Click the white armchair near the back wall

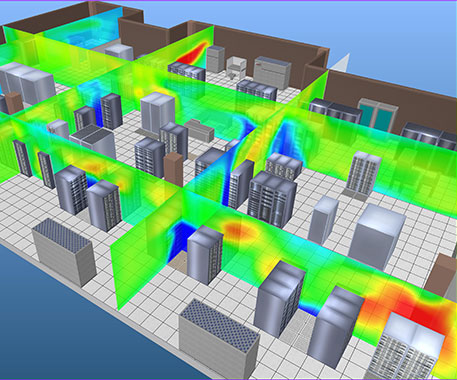pos(236,67)
